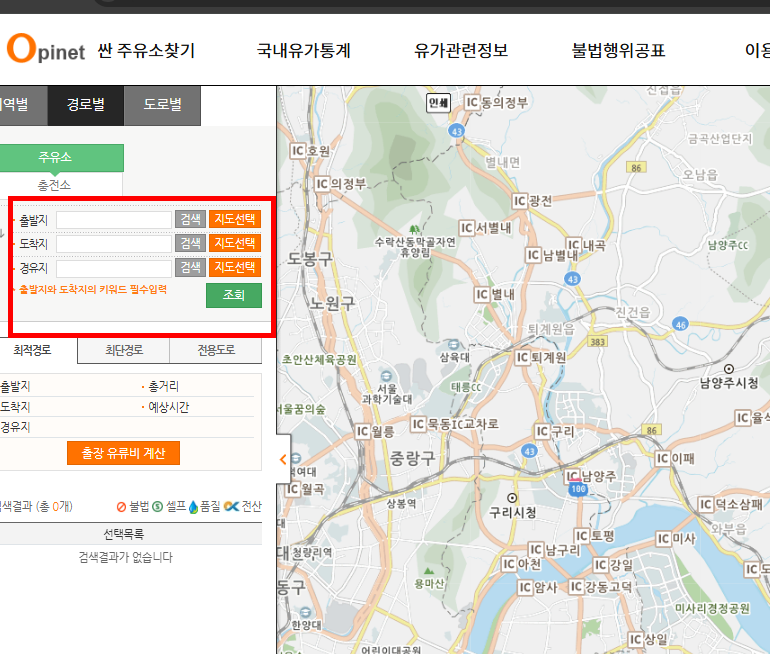The height and width of the screenshot is (654, 770).
Task: Click 지도선택 for 도착지
Action: tap(235, 243)
